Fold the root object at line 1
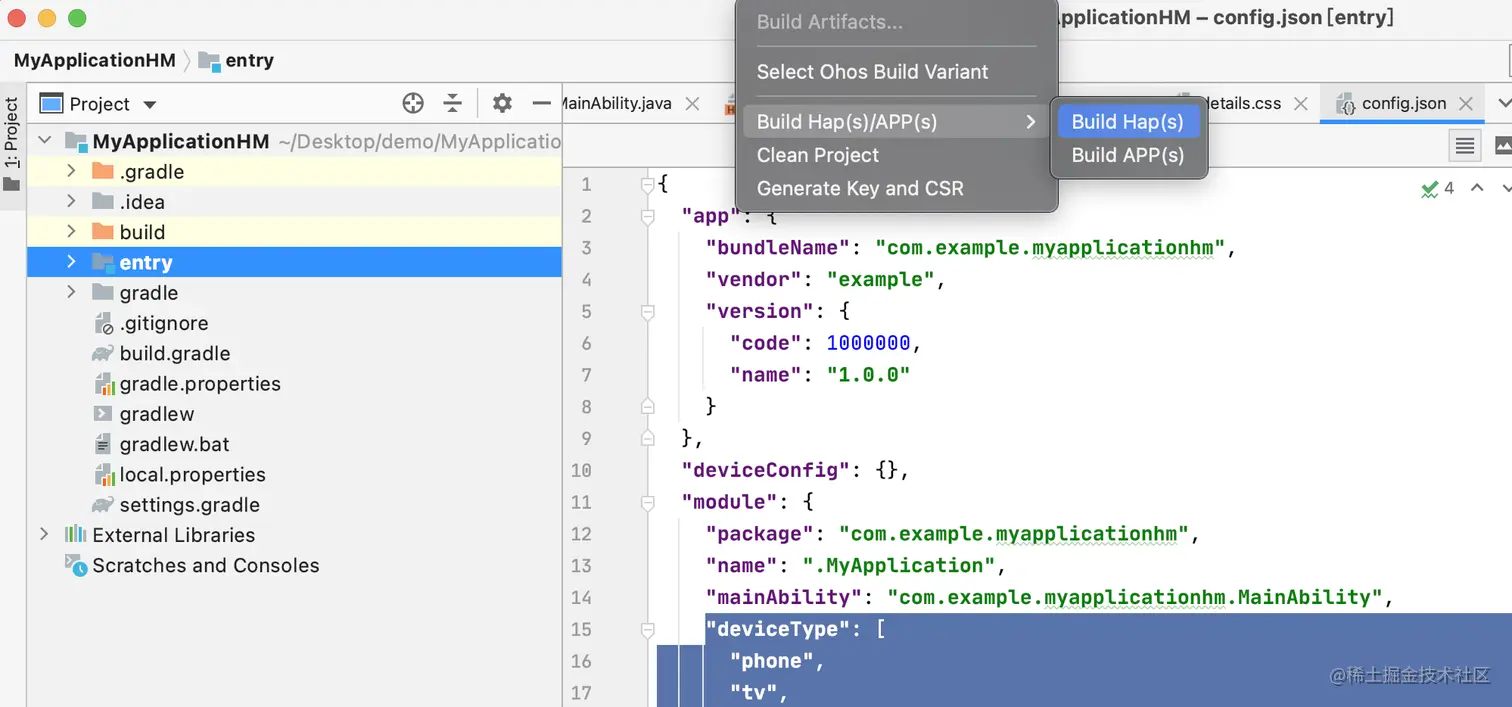 click(648, 184)
